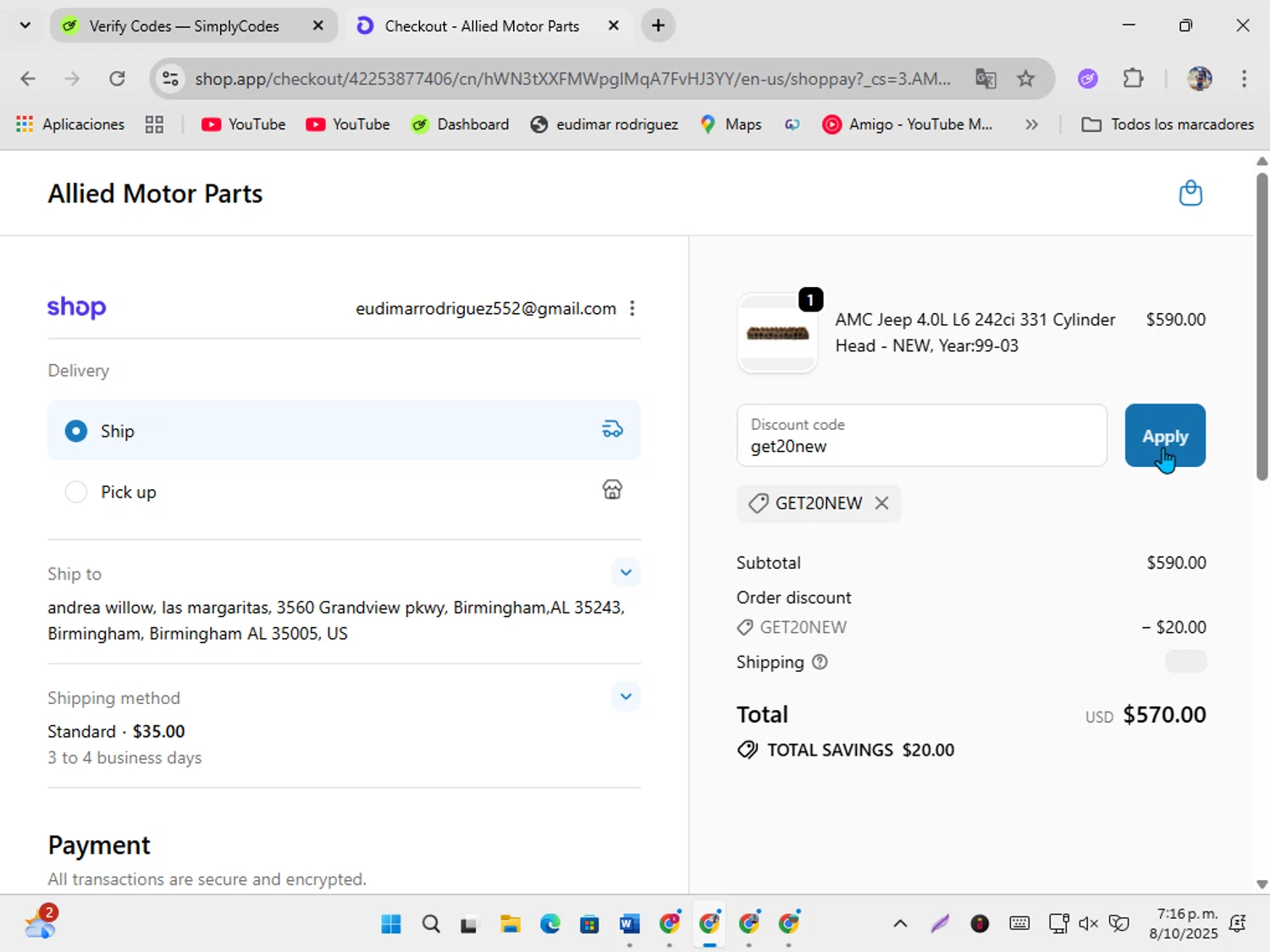The width and height of the screenshot is (1270, 952).
Task: Click the vertical page scrollbar
Action: 1262,326
